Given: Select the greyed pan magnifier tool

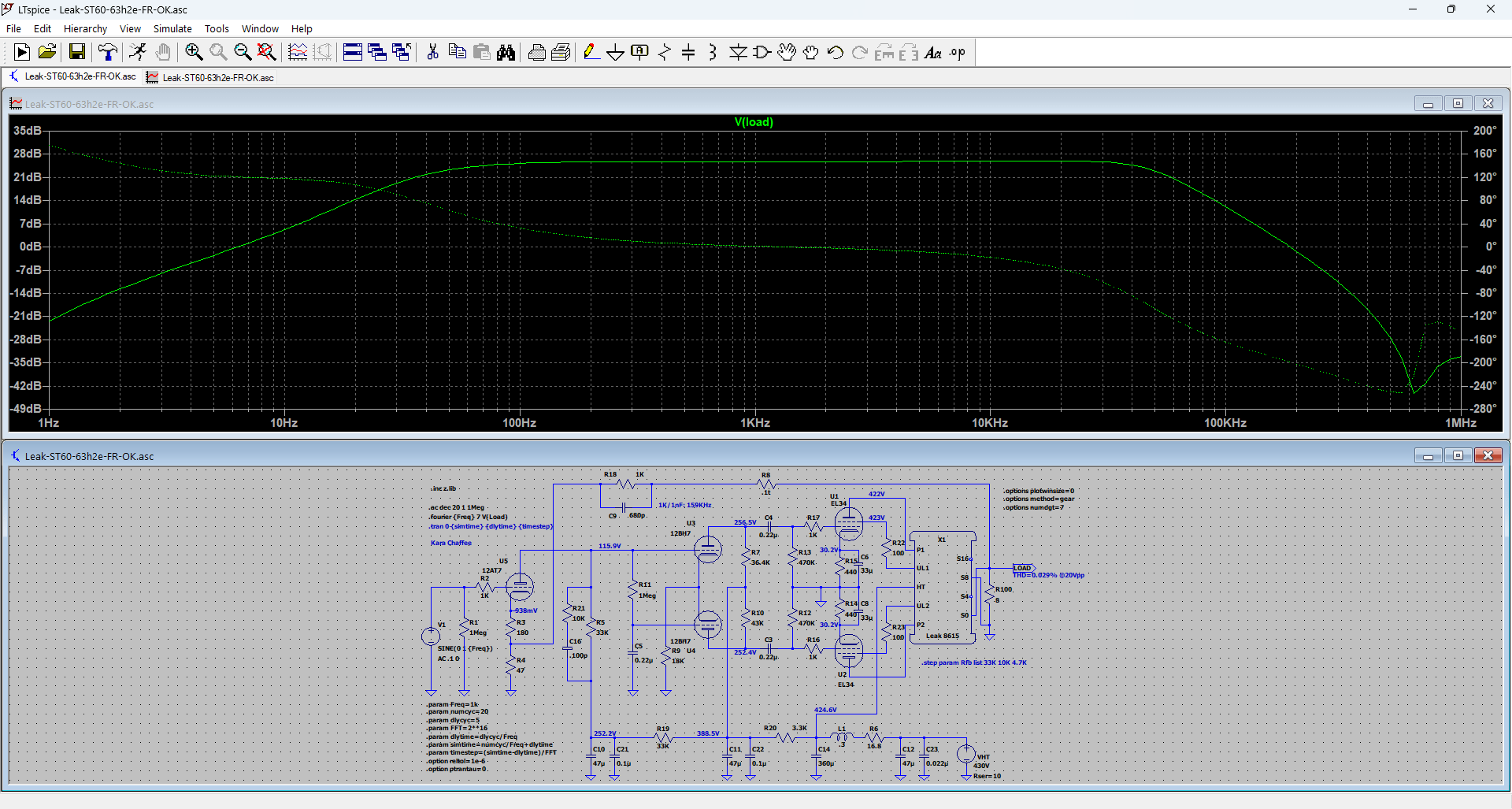Looking at the screenshot, I should coord(218,52).
